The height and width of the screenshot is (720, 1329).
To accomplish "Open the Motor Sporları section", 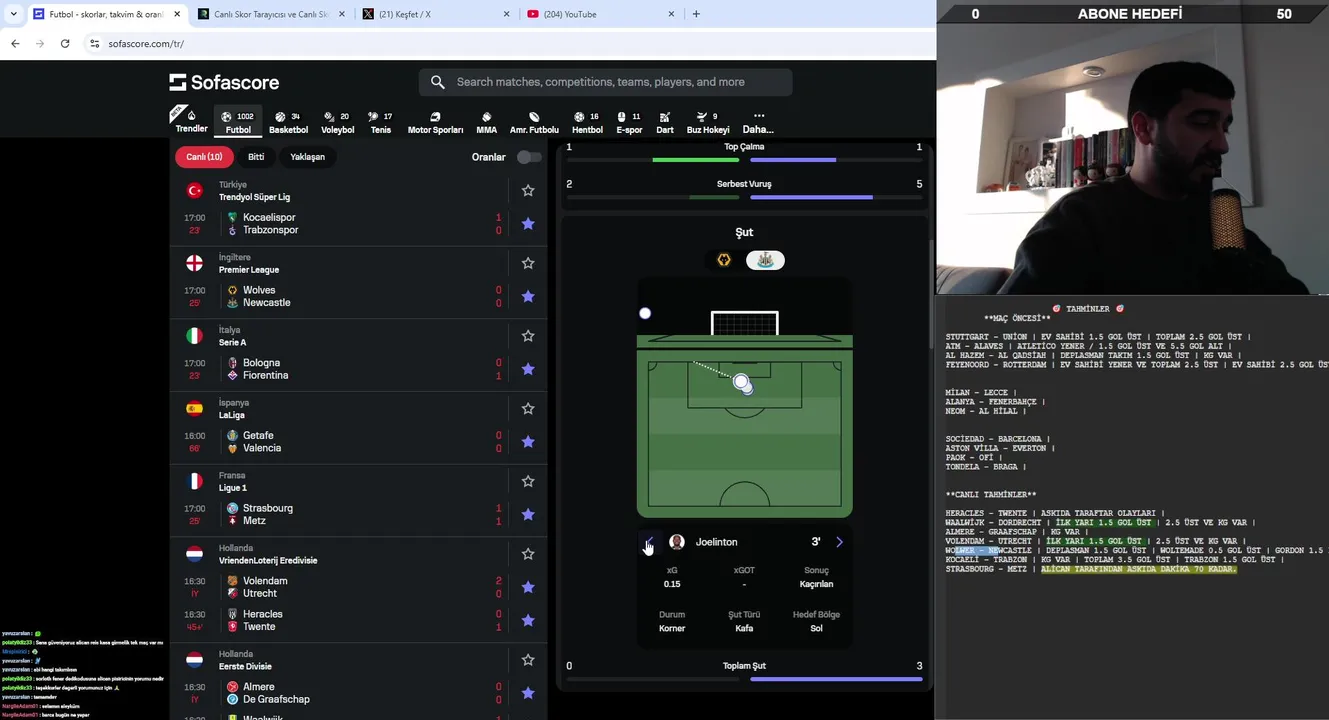I will point(435,122).
